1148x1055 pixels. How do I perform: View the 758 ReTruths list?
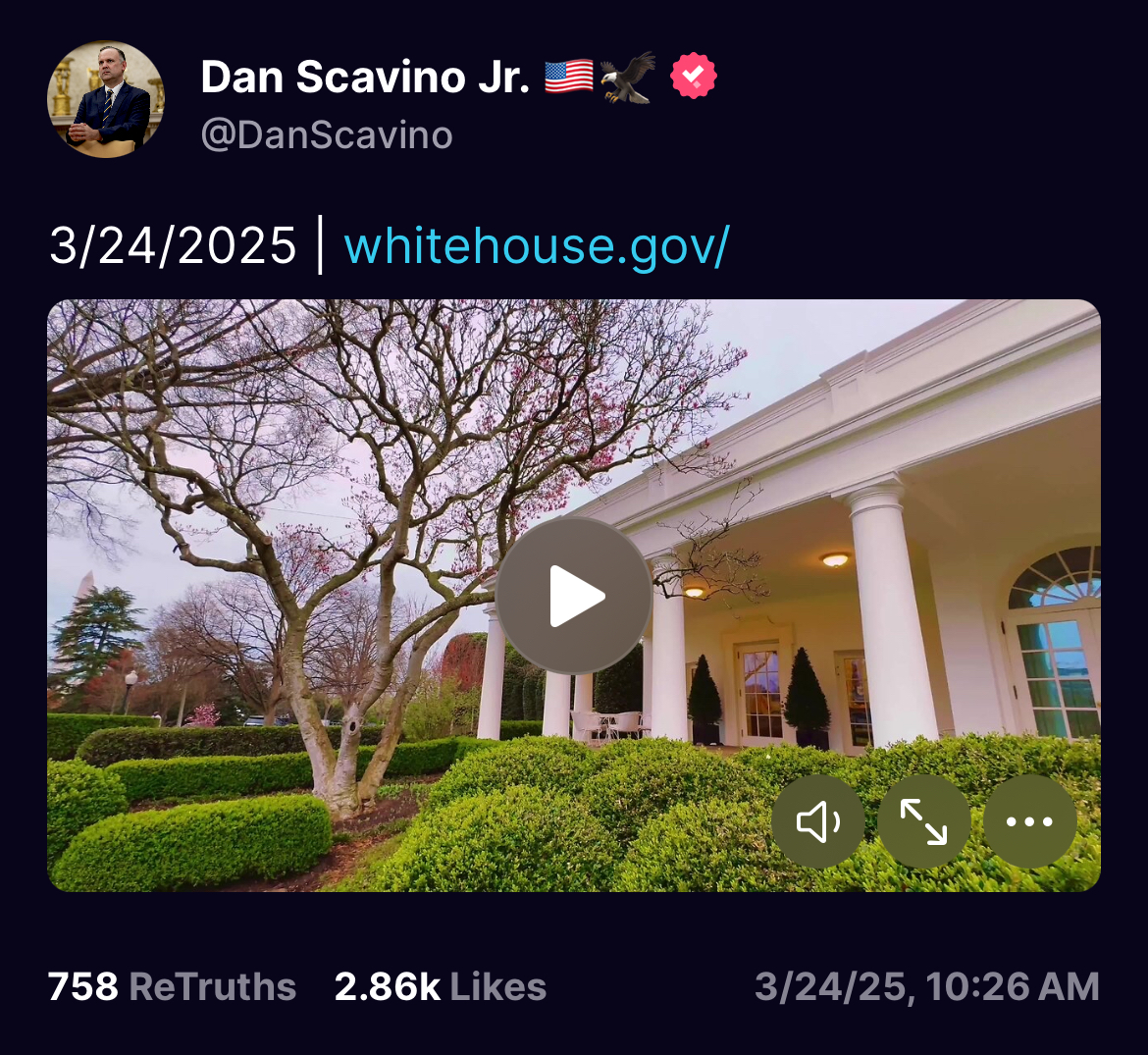[172, 986]
